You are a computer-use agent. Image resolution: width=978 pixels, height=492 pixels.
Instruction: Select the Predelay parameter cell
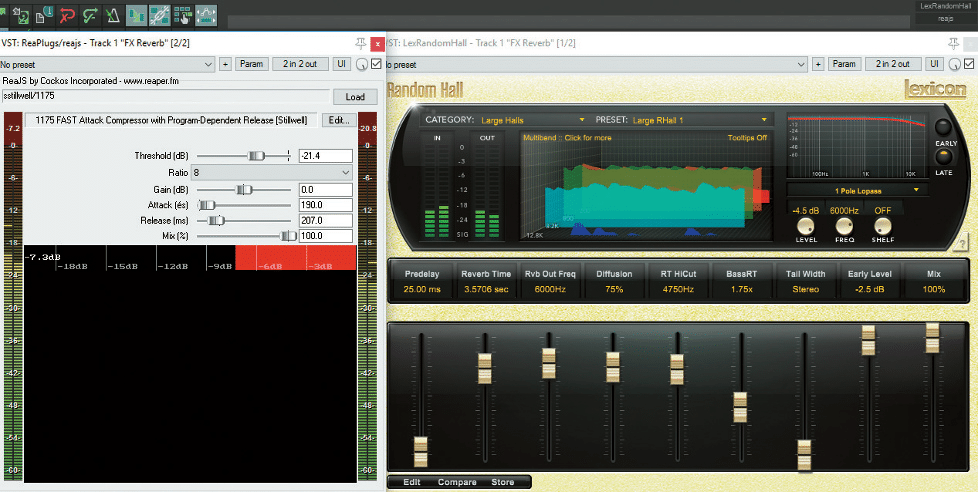coord(422,281)
